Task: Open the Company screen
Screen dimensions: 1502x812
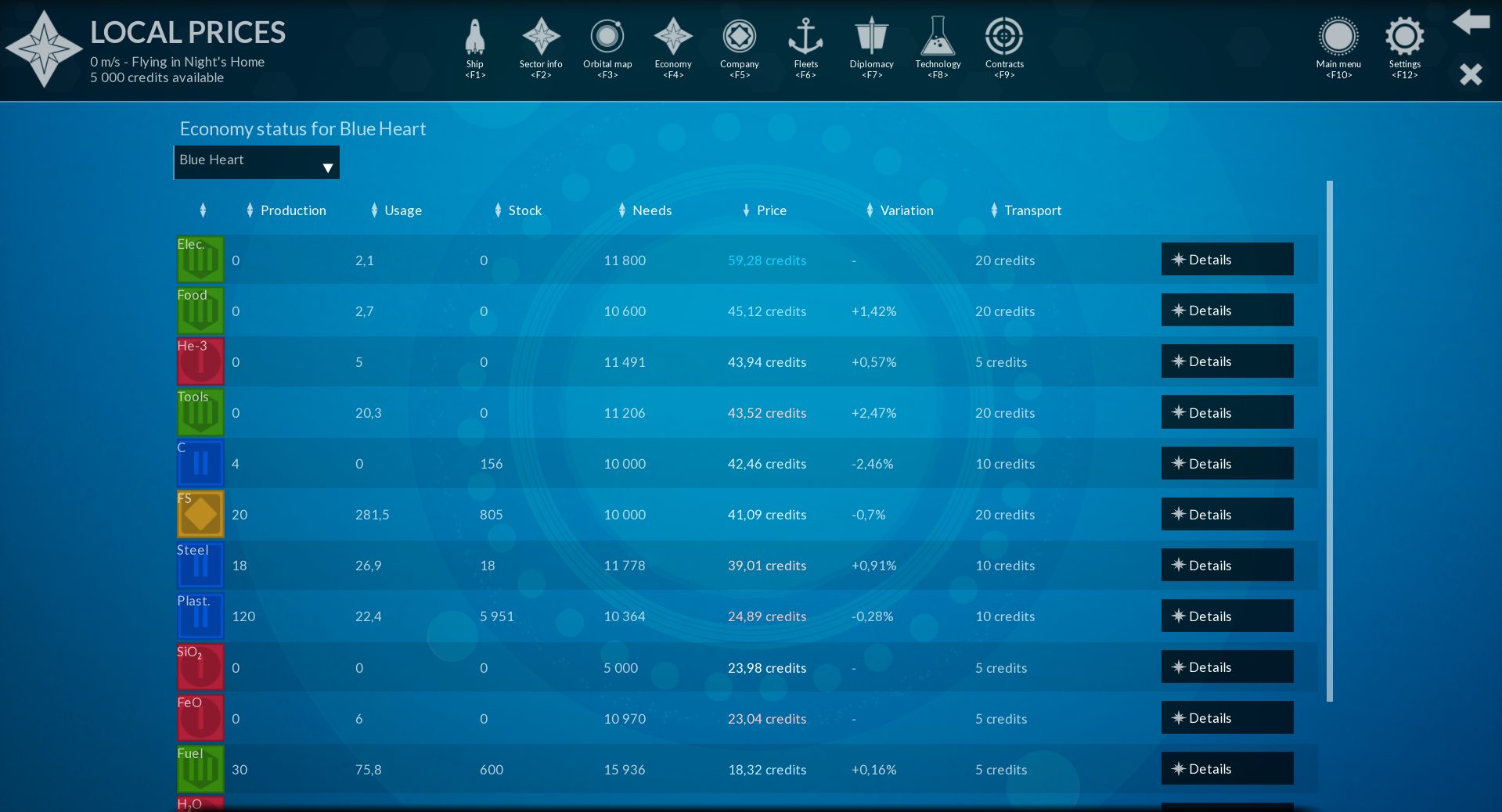Action: (740, 48)
